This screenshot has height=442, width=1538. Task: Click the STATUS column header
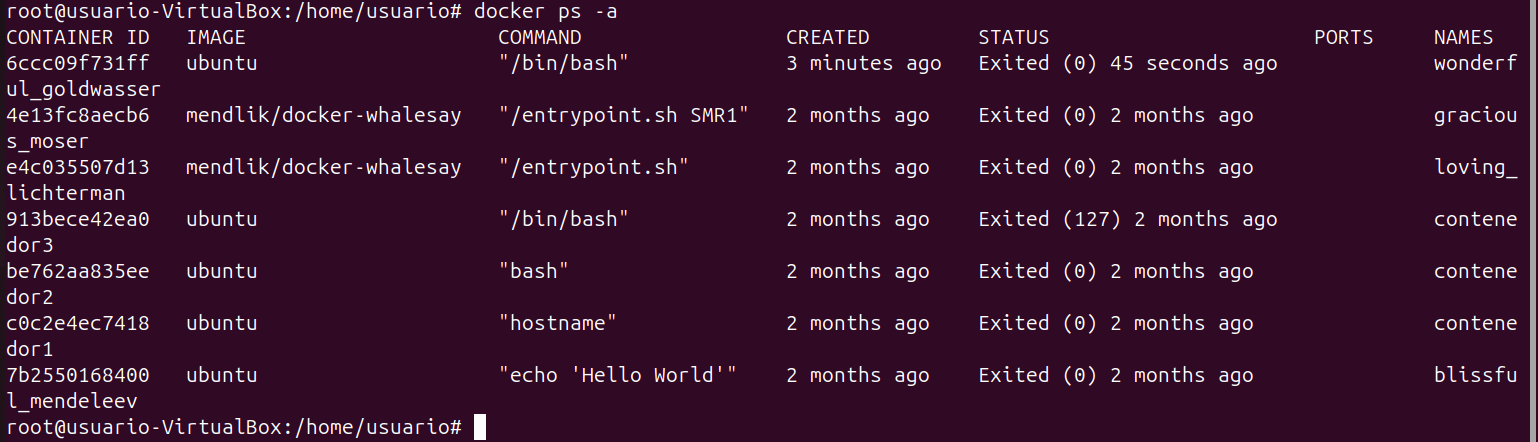pyautogui.click(x=1014, y=38)
